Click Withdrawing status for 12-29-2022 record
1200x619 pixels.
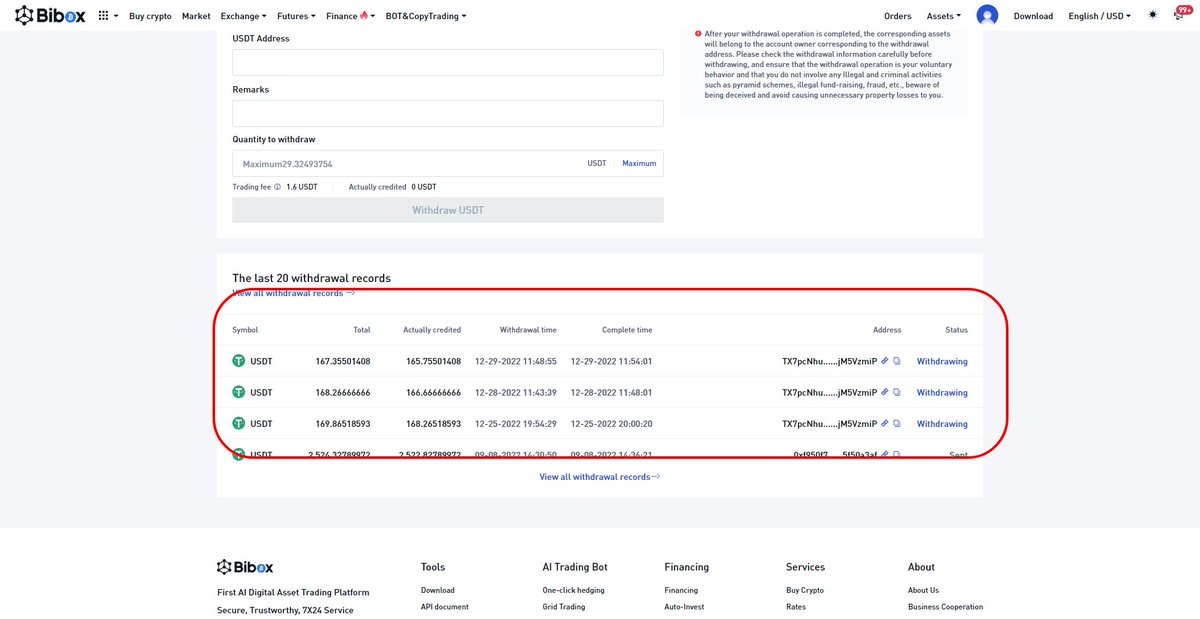click(x=942, y=362)
